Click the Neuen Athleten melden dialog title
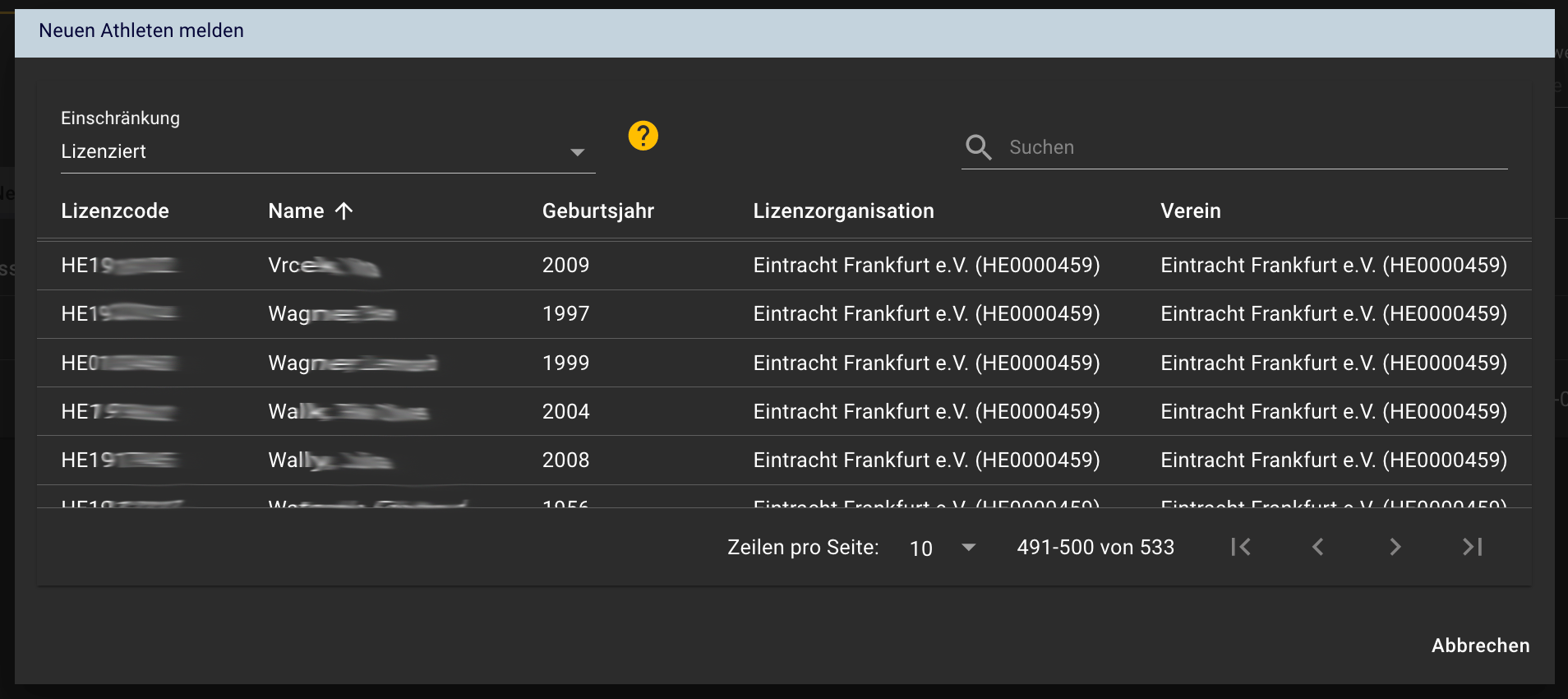Screen dimensions: 1568x699 point(141,30)
